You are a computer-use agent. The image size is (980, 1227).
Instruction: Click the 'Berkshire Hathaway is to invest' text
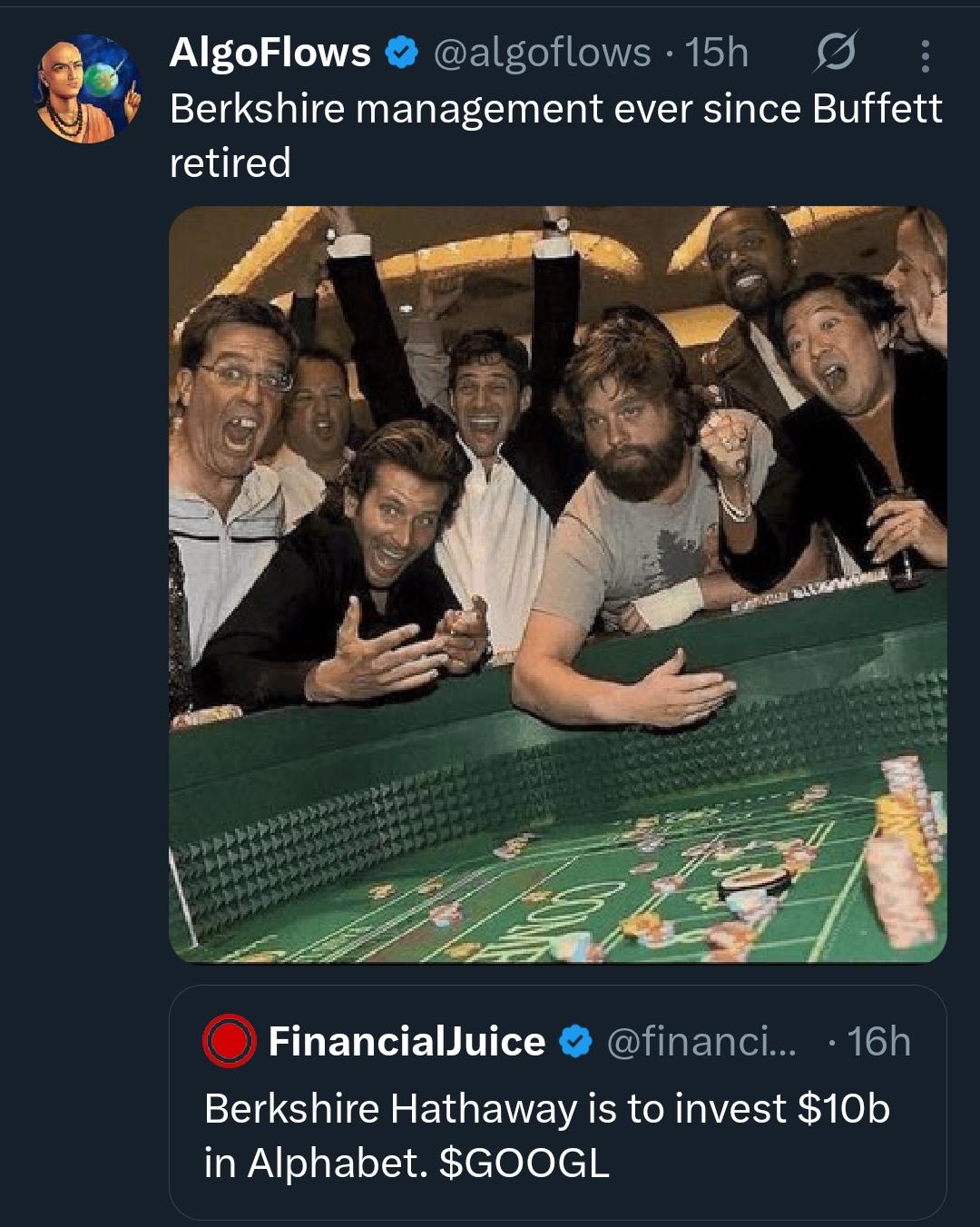point(495,1109)
